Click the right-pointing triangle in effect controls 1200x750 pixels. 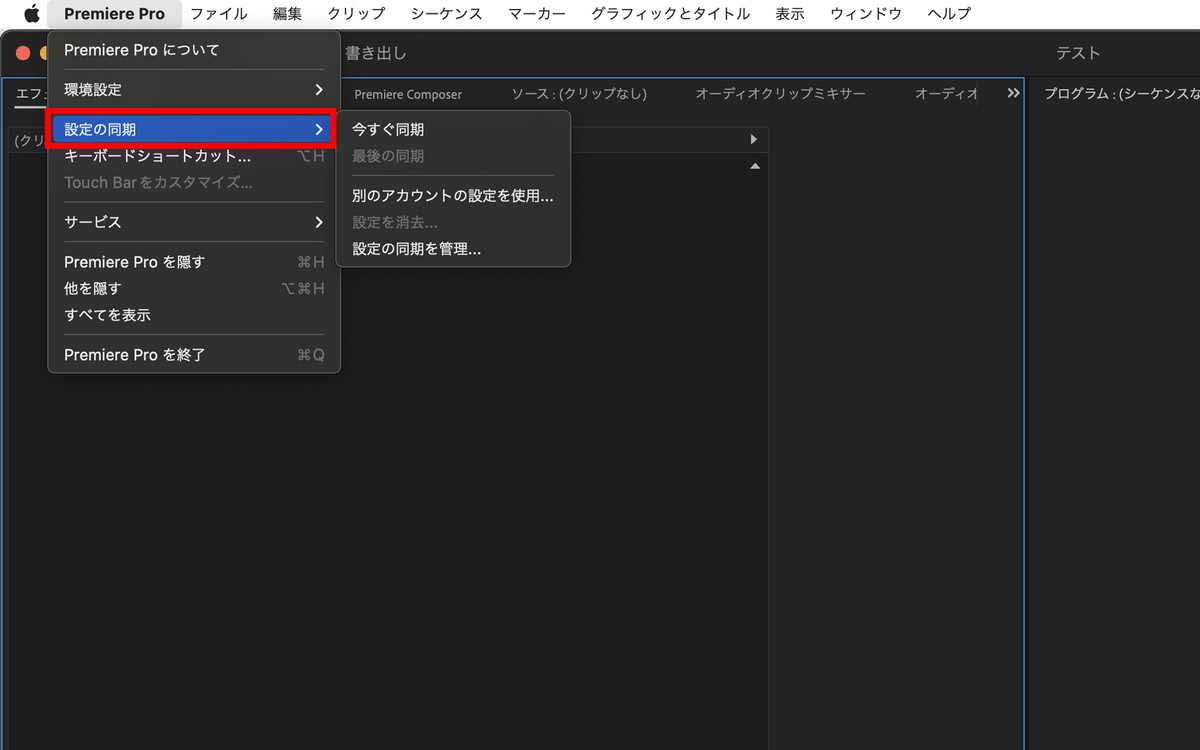[x=753, y=139]
